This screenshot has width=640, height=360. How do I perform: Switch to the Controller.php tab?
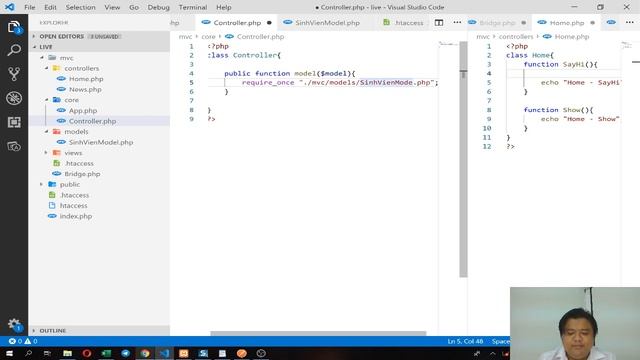pos(237,23)
